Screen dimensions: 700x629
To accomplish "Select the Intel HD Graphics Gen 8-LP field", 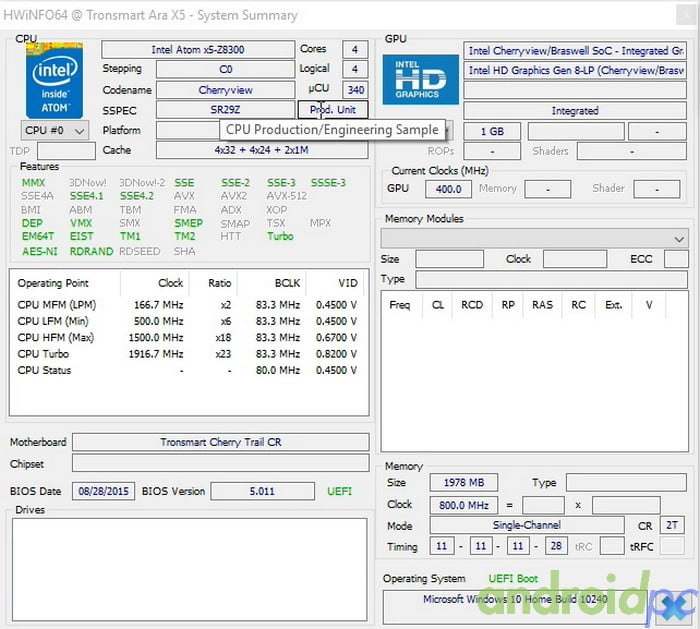I will (575, 70).
